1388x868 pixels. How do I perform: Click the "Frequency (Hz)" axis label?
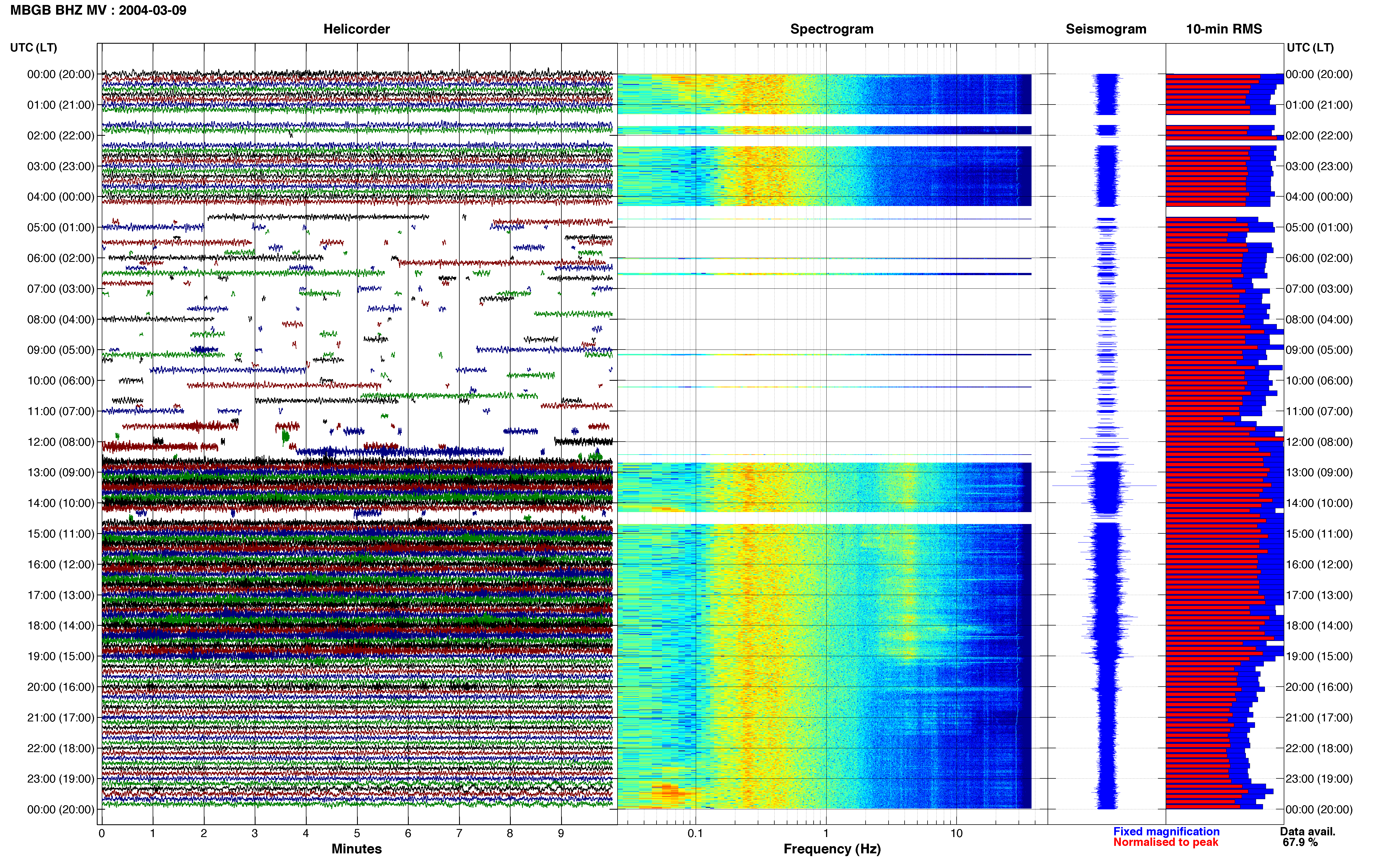[x=832, y=848]
